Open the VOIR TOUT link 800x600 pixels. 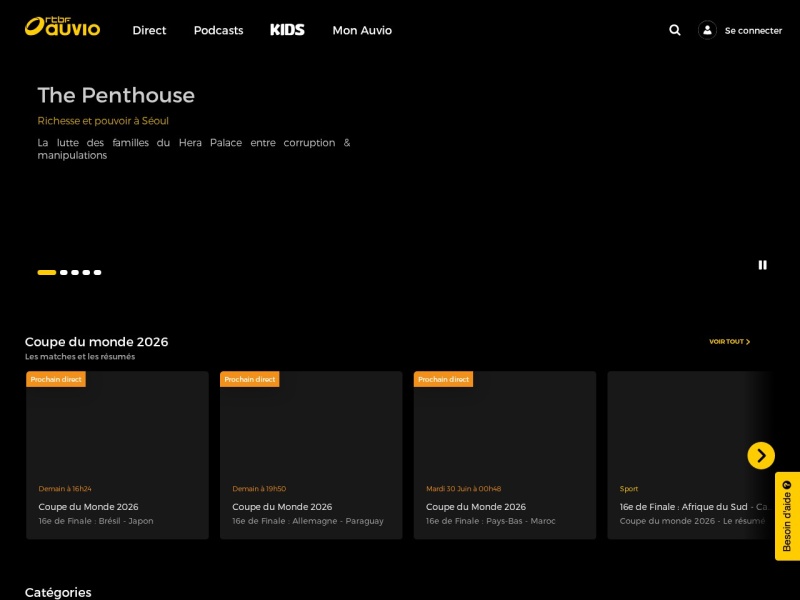tap(730, 341)
